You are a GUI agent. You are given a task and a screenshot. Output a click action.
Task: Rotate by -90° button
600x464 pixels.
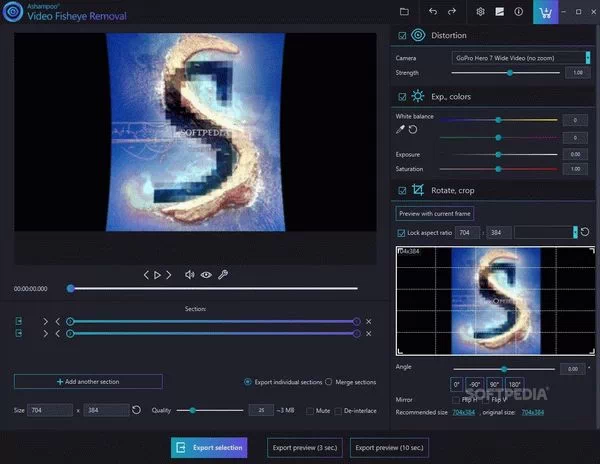point(474,384)
